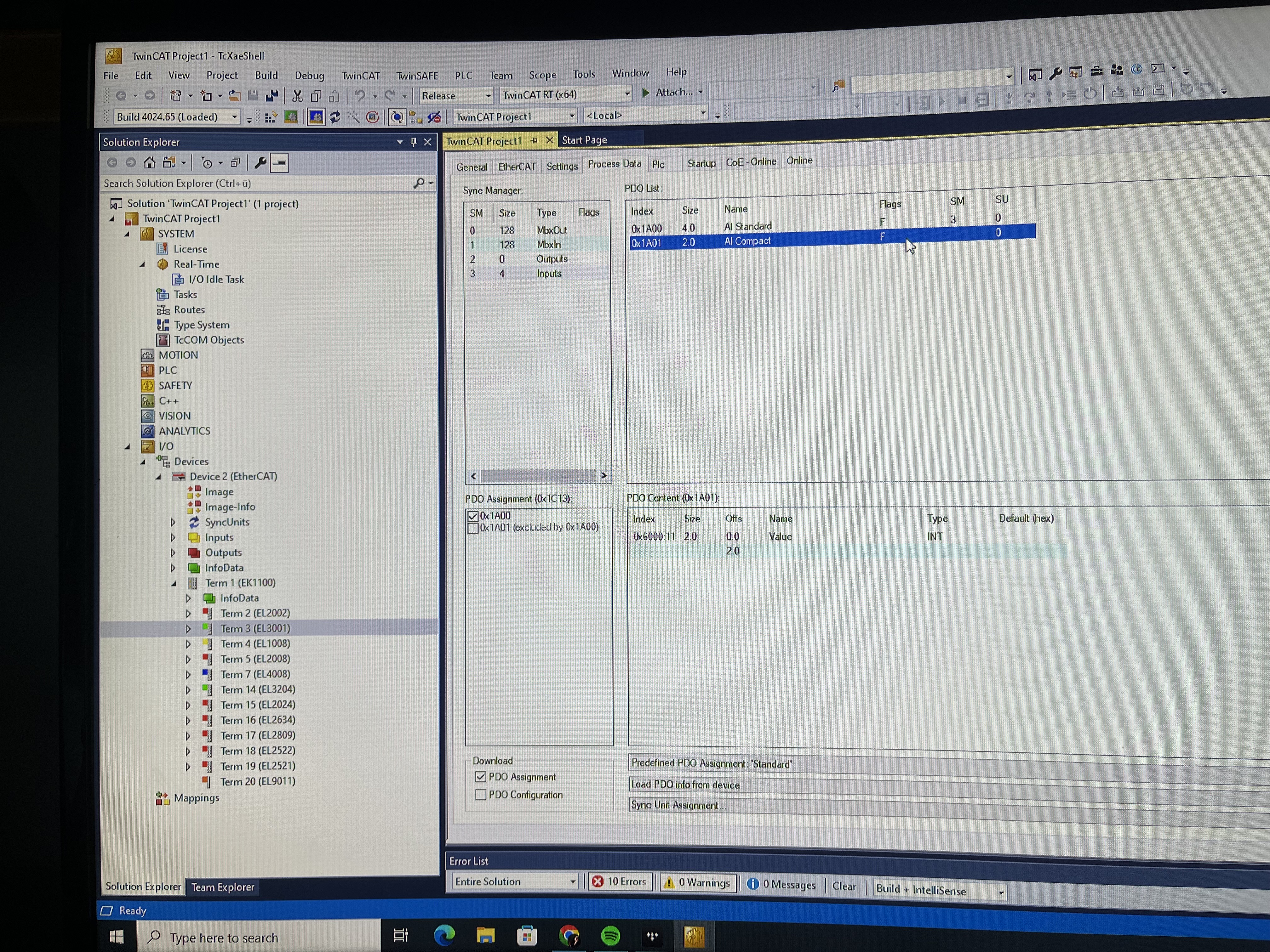1270x952 pixels.
Task: Click the Cut scissors icon
Action: [x=297, y=96]
